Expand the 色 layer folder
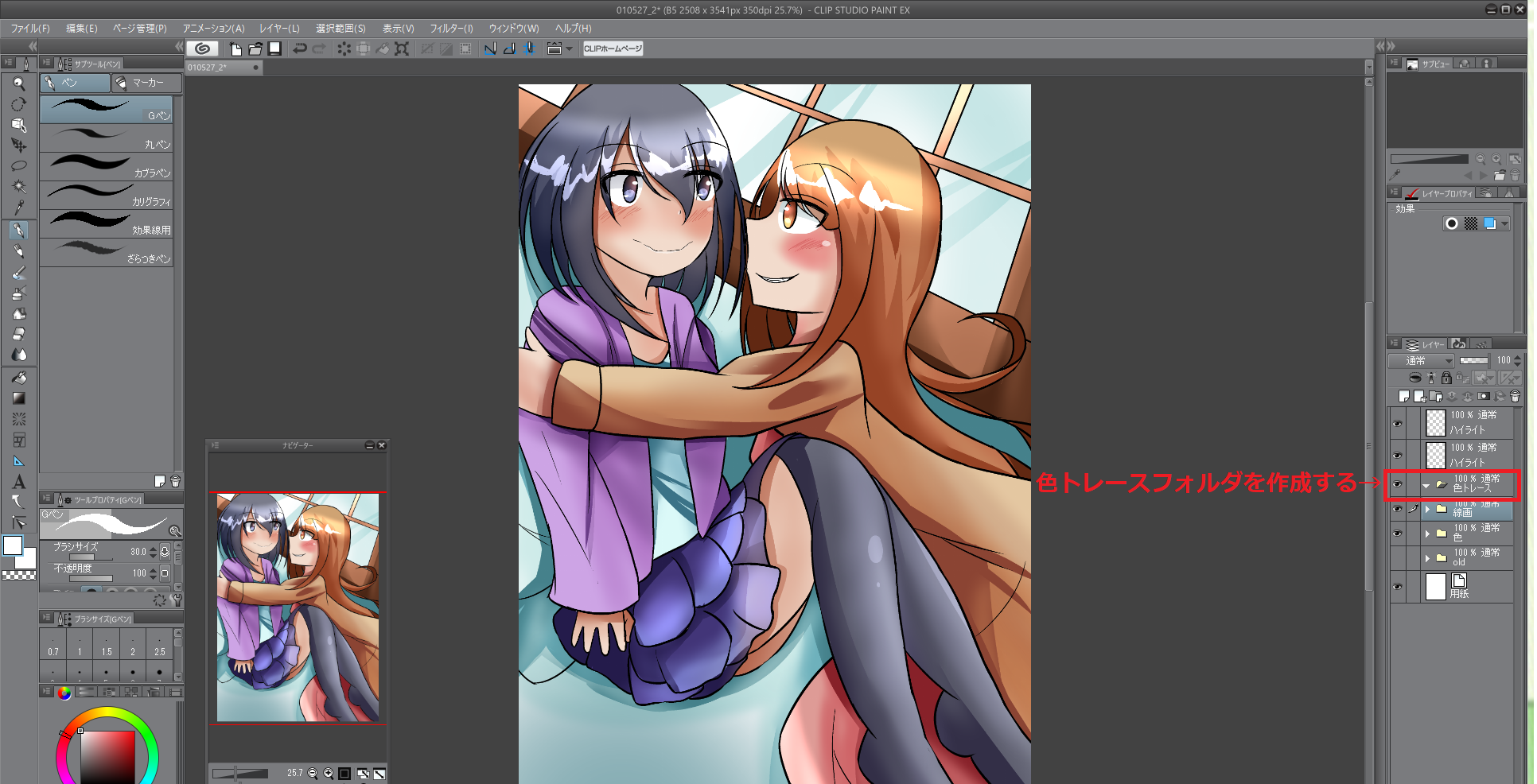Screen dimensions: 1537x784 tap(1427, 534)
